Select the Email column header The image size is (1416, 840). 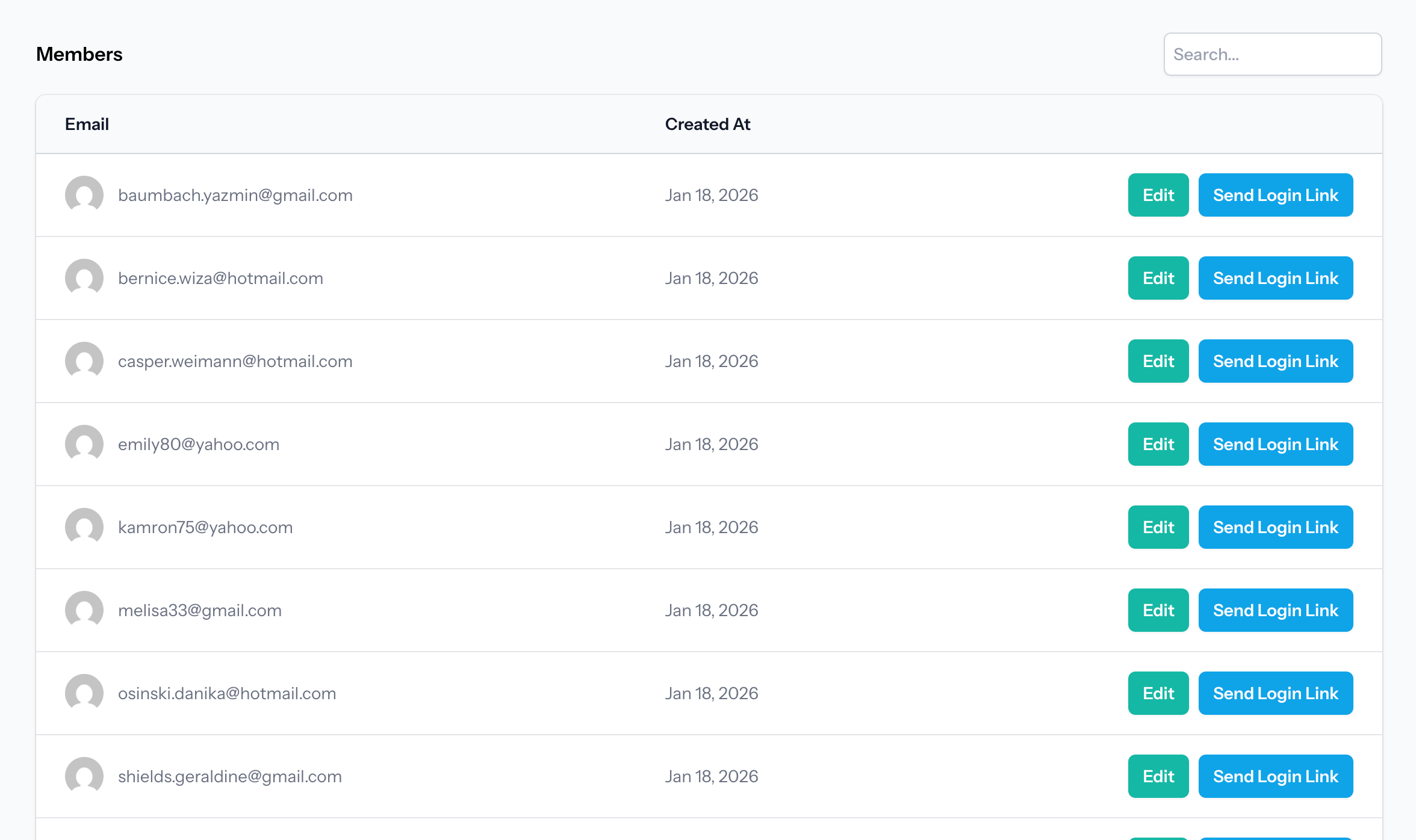(x=87, y=124)
